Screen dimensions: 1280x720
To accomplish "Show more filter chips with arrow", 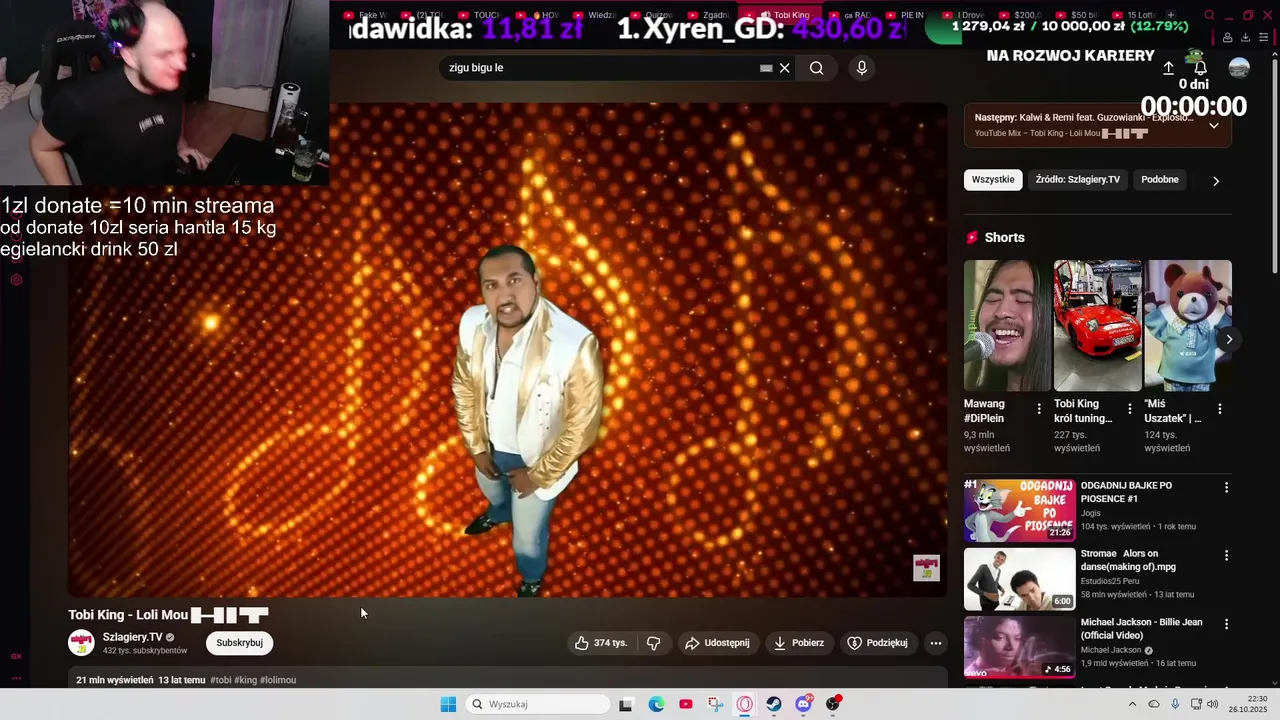I will [1216, 181].
